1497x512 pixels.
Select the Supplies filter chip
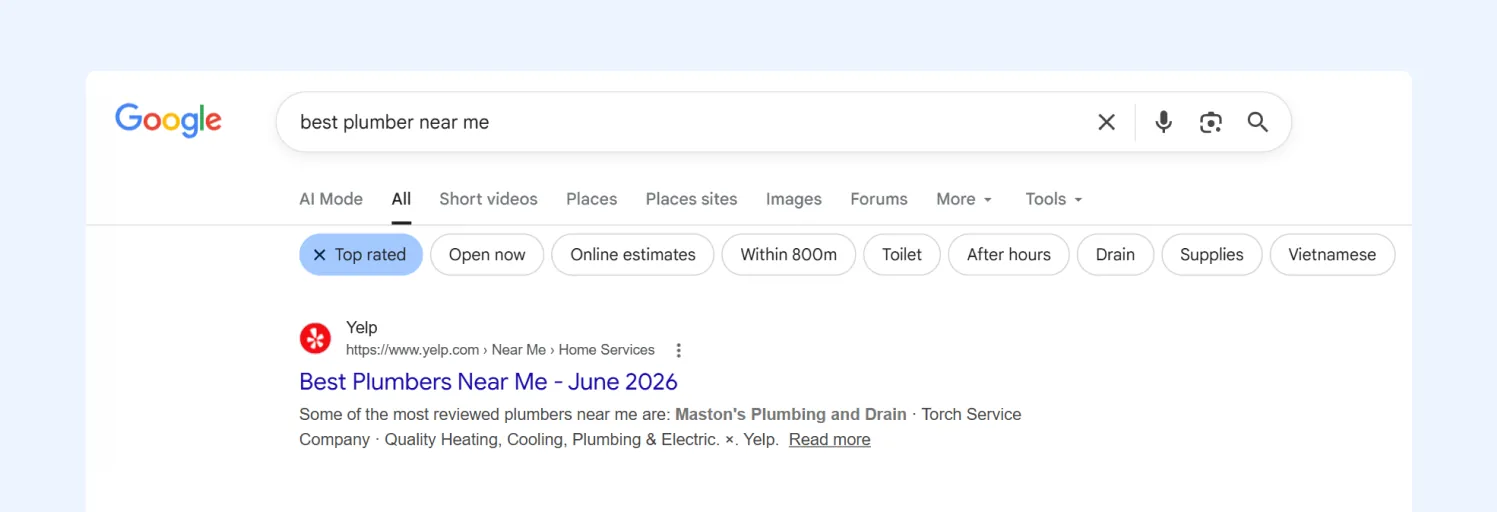[1212, 255]
